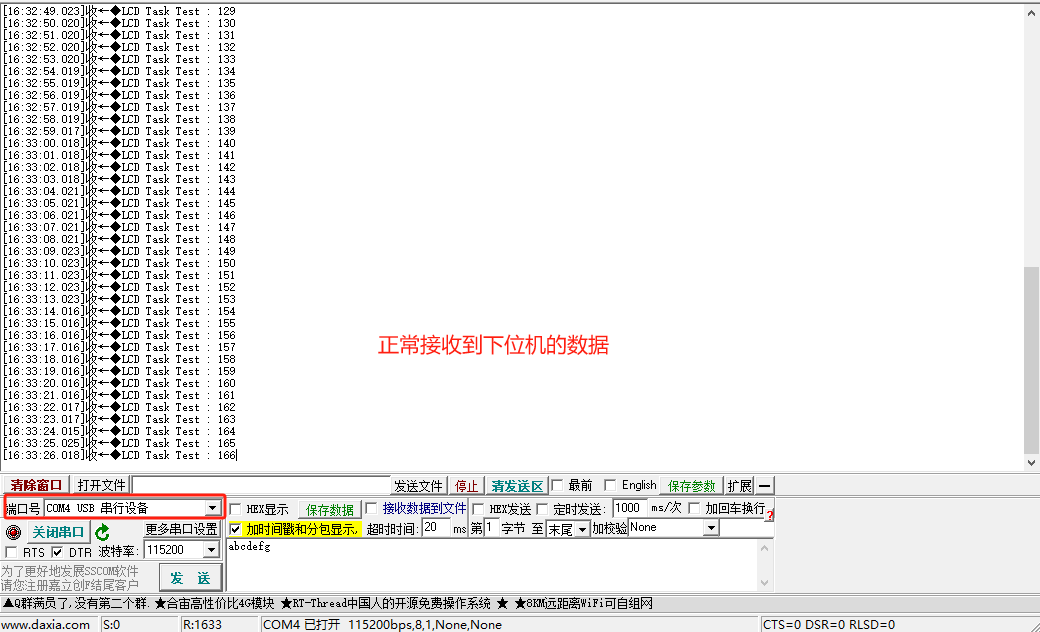Image resolution: width=1040 pixels, height=632 pixels.
Task: Click the send box scroll up arrow
Action: 764,548
